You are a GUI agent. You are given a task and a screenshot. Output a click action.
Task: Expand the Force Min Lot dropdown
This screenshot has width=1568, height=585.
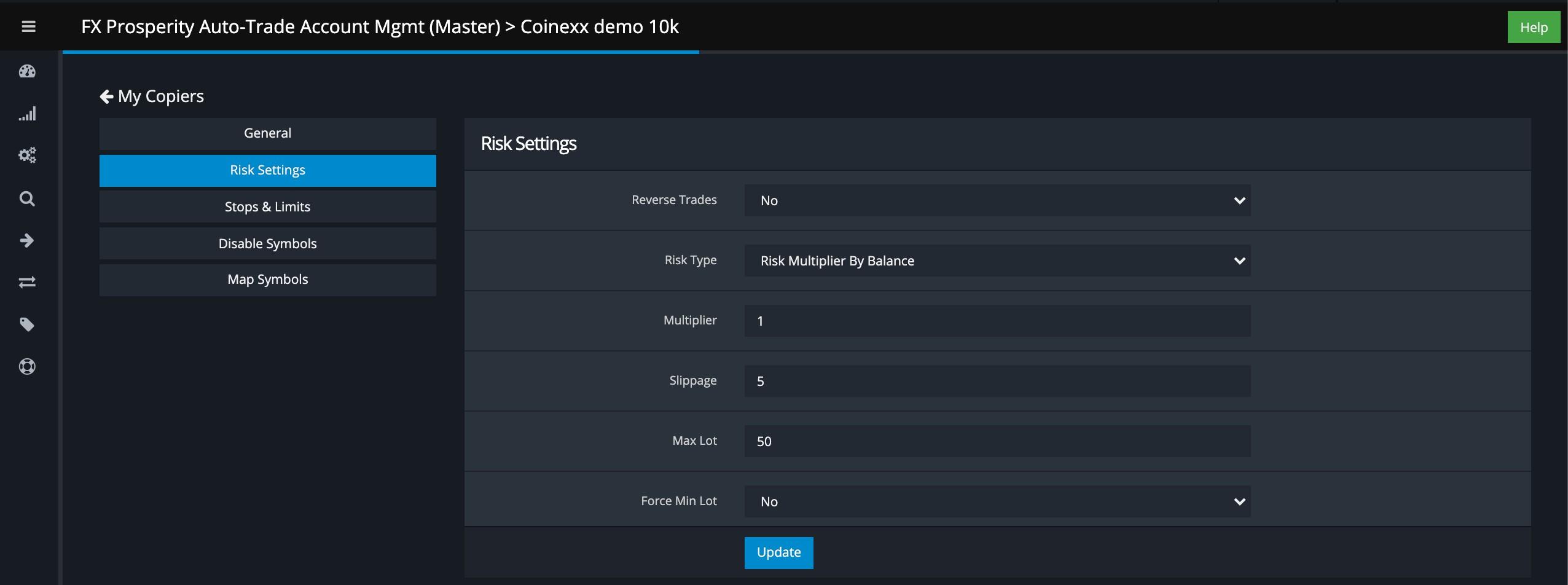pos(997,501)
